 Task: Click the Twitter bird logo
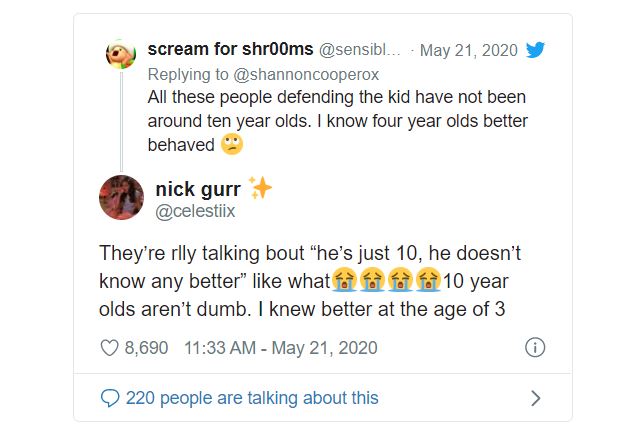click(536, 50)
